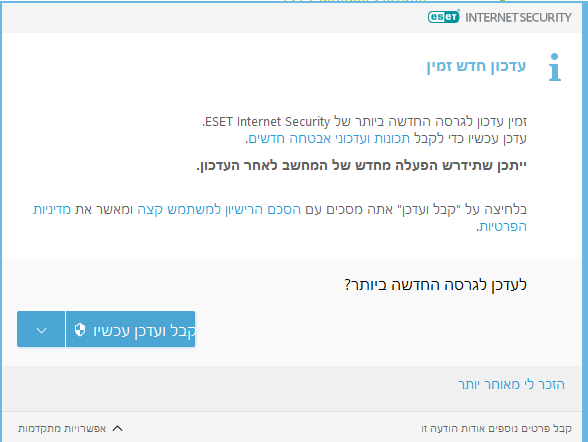Click the INTERNET SECURITY product title text

point(518,17)
